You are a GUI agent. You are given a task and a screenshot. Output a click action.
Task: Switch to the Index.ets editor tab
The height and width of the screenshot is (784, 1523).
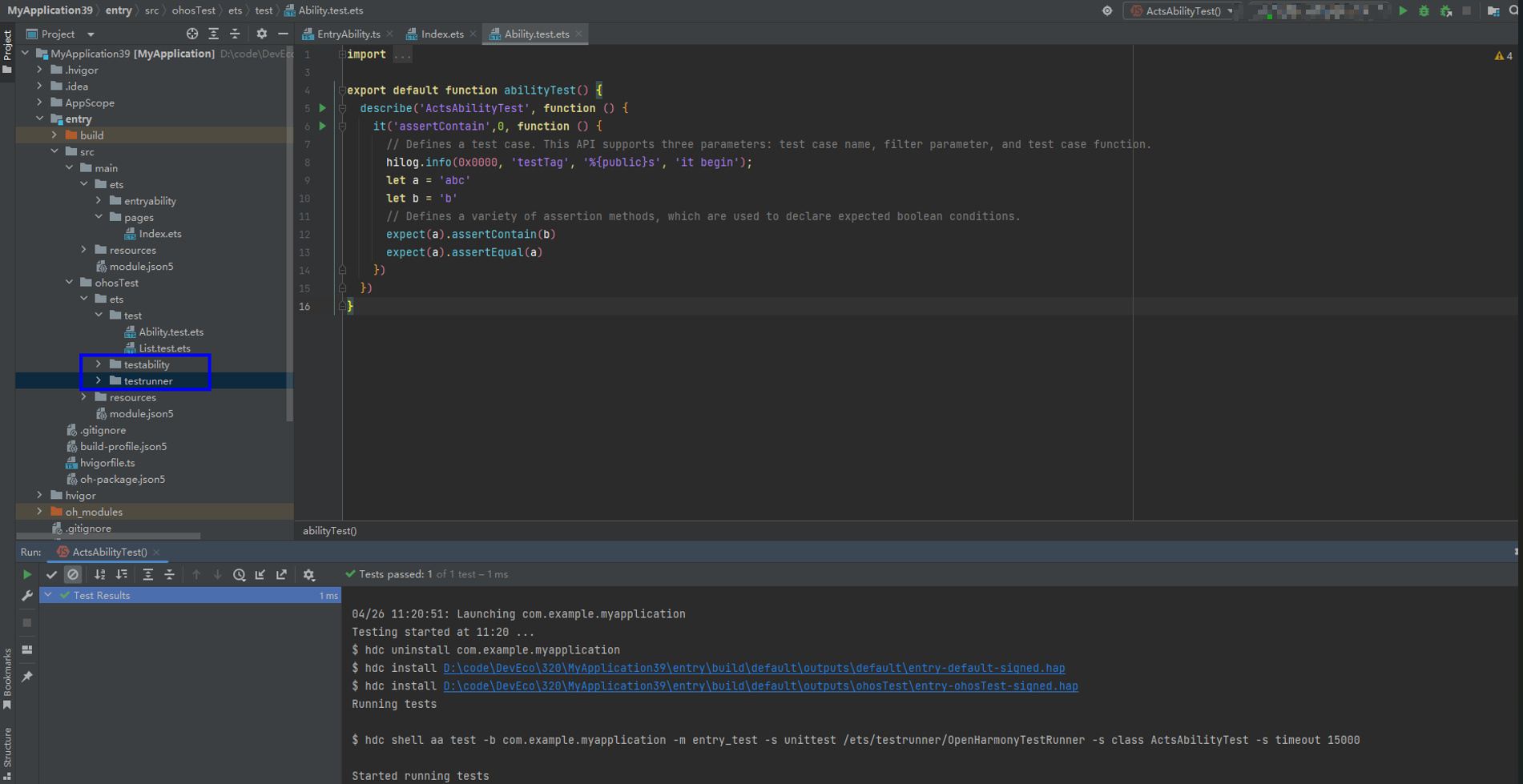click(441, 34)
